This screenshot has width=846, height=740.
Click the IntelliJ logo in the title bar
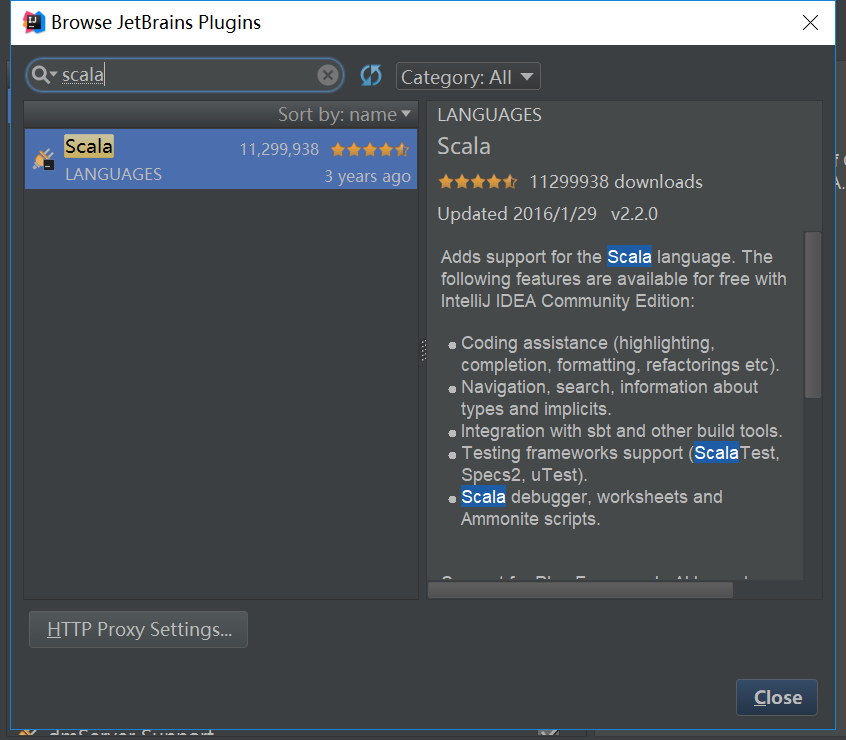point(33,22)
